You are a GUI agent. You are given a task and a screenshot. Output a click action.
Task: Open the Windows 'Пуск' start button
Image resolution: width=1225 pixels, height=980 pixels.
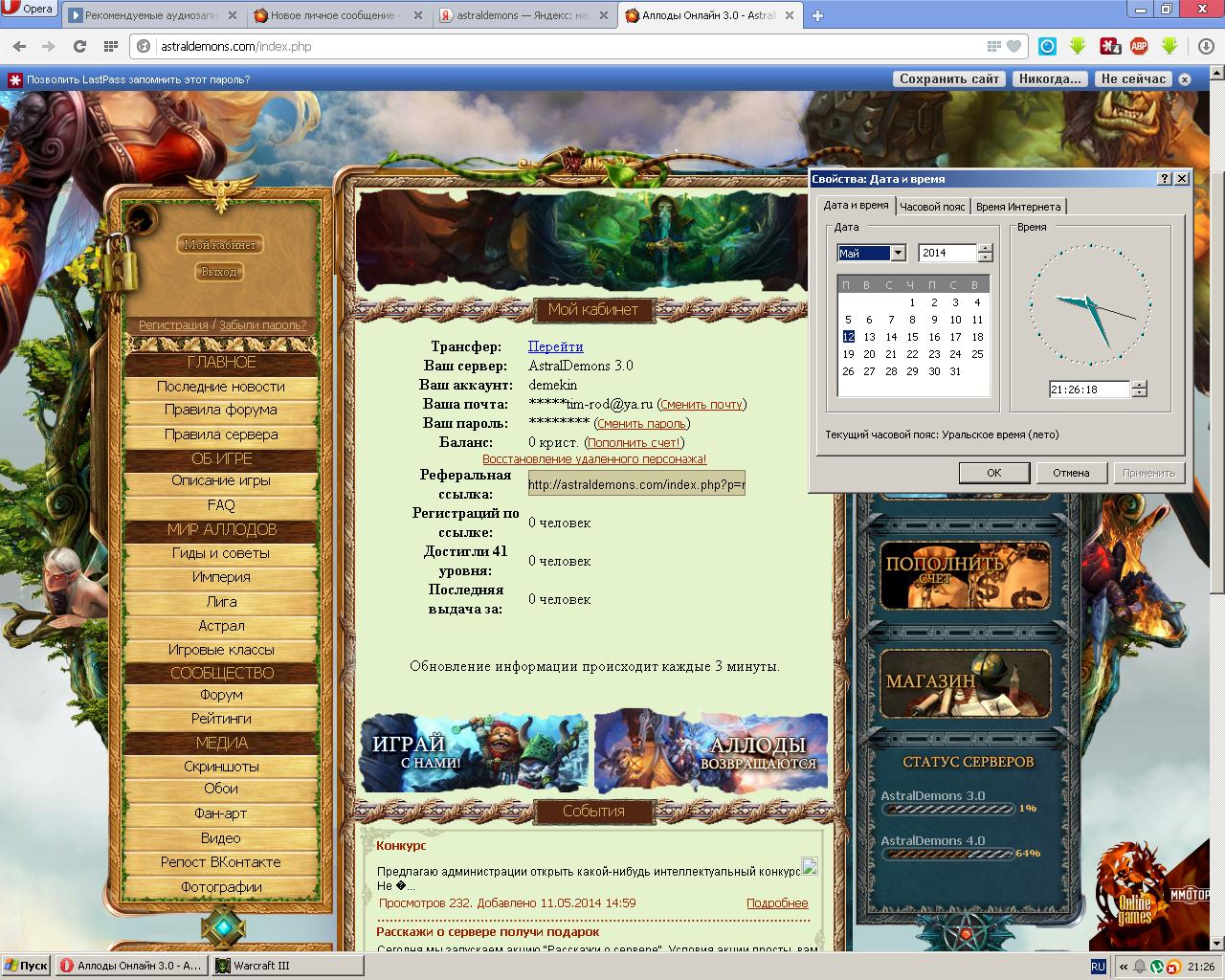27,966
